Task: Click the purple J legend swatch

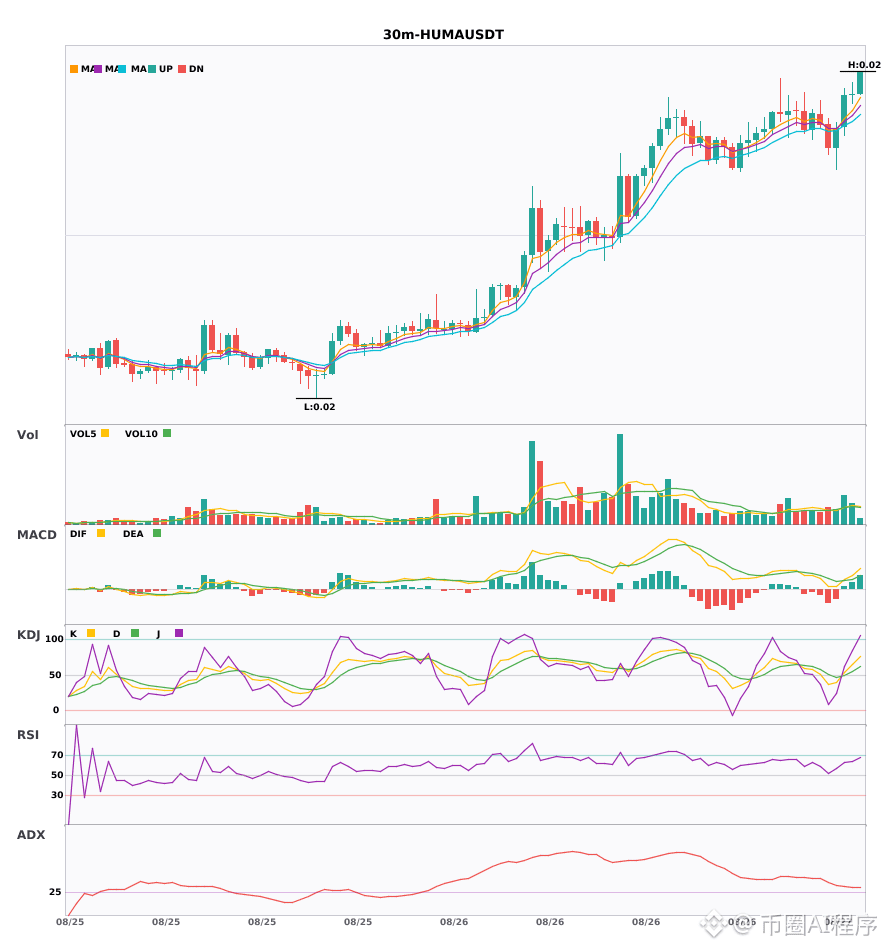Action: pos(179,633)
